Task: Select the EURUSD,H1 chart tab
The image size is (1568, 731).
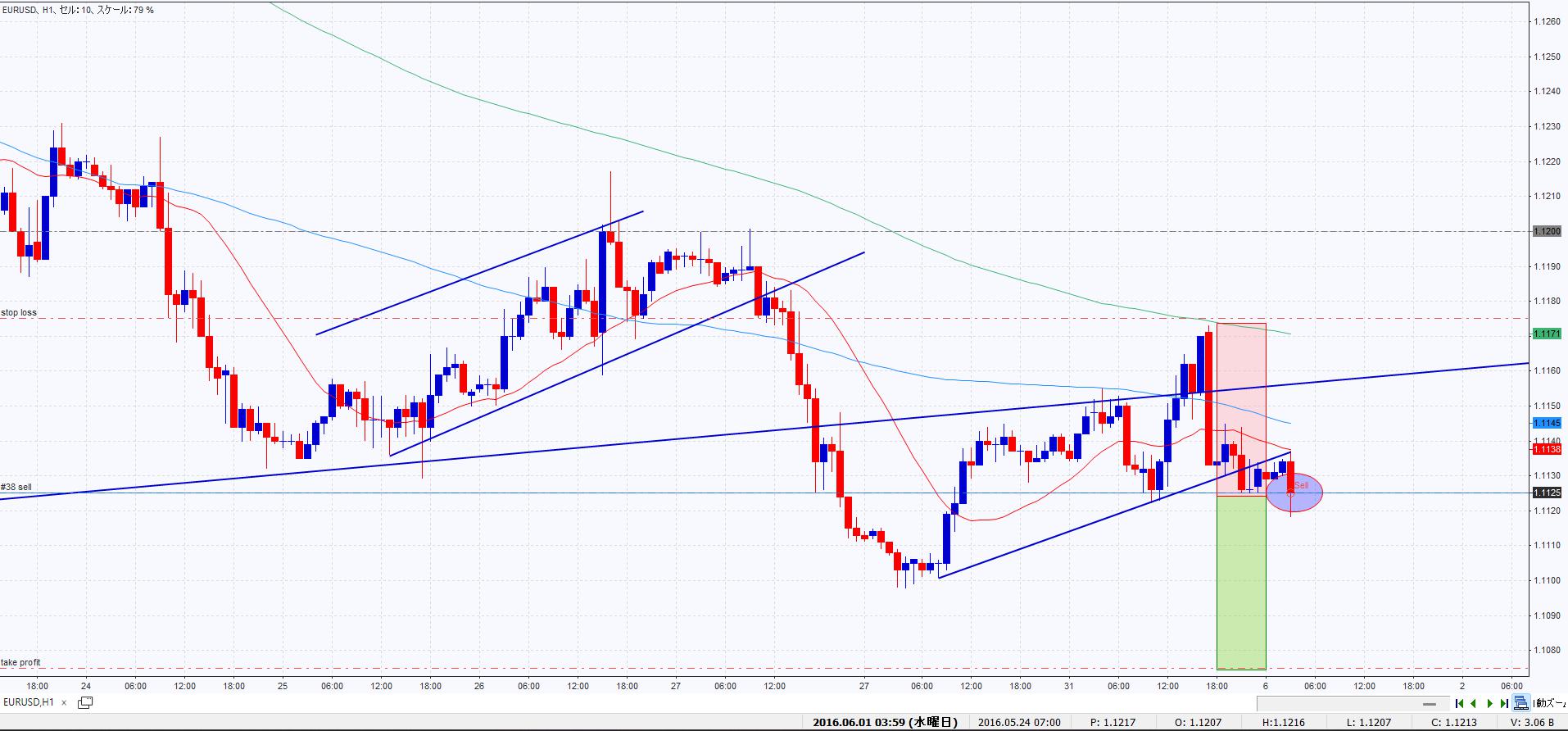Action: [29, 702]
